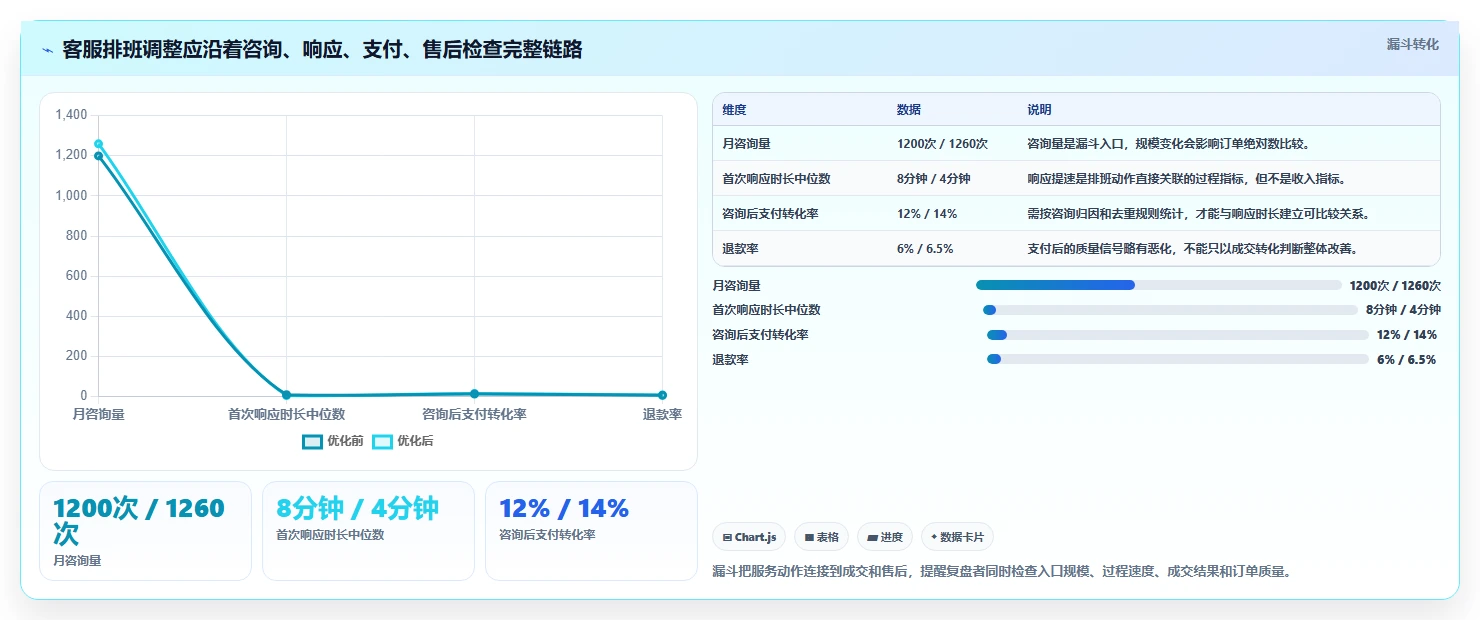The height and width of the screenshot is (620, 1480).
Task: Click the 1200次 / 1260次 value after the progress bar
Action: pos(1395,285)
